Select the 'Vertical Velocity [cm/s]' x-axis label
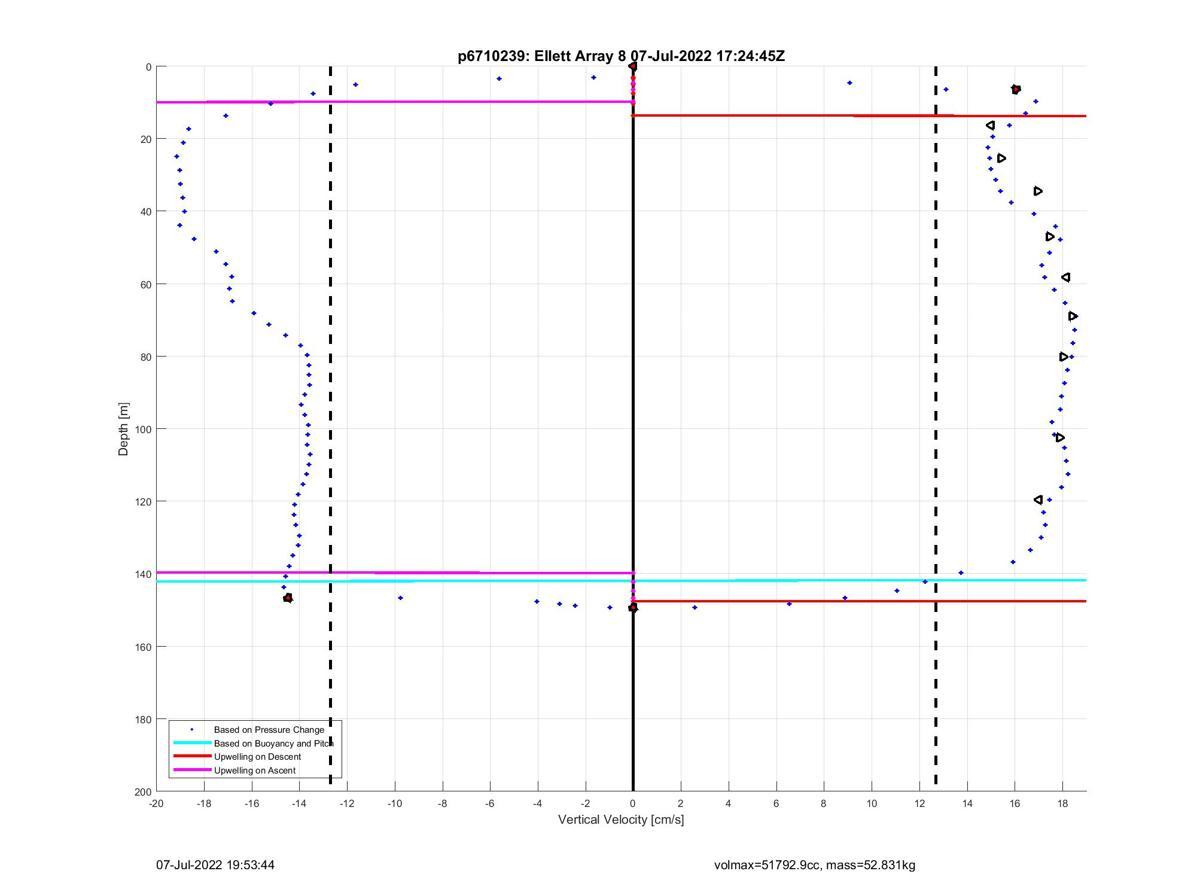 pyautogui.click(x=621, y=820)
